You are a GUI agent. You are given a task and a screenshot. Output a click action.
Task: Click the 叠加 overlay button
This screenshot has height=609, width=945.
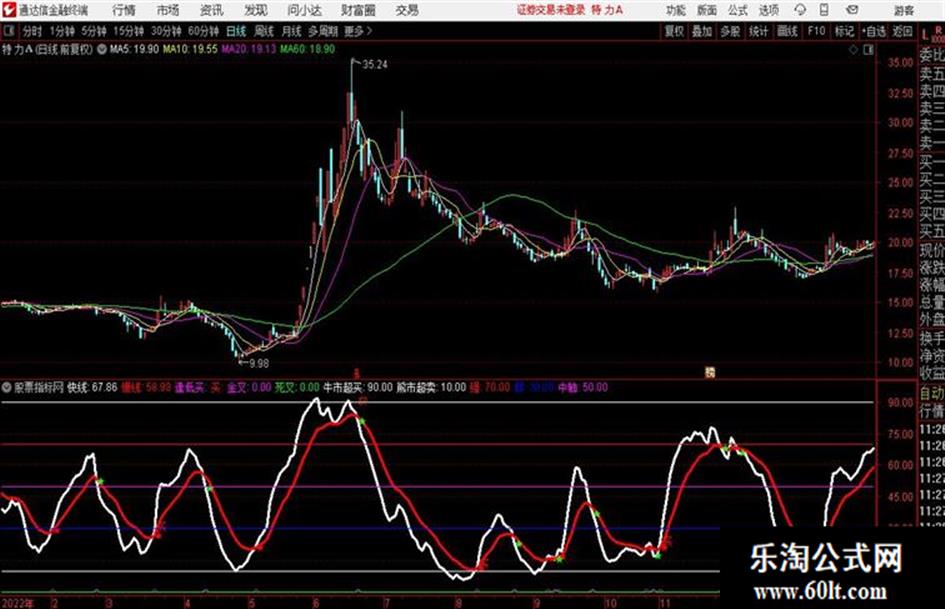tap(702, 31)
